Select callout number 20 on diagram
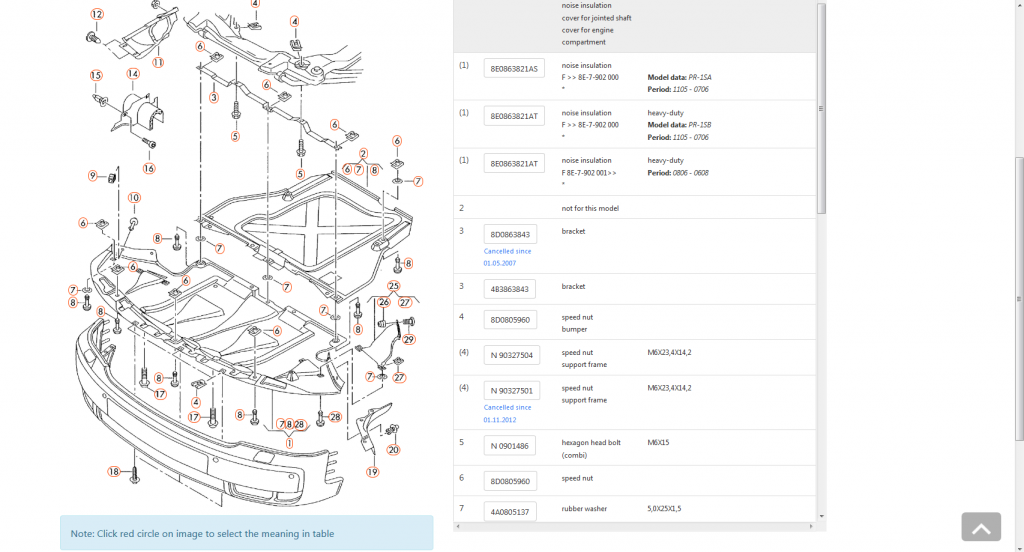1024x552 pixels. click(x=393, y=450)
